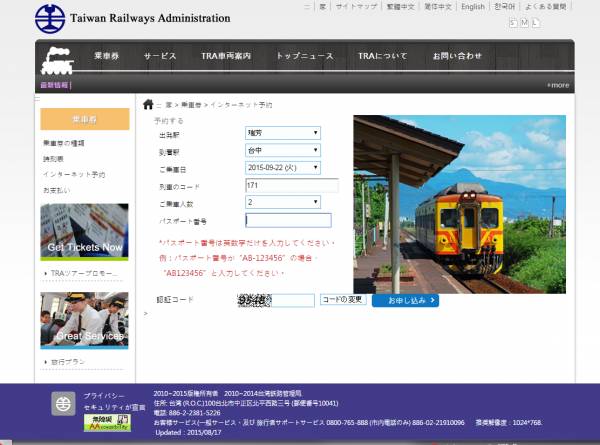Click the +more link in news bar
600x445 pixels.
coord(558,85)
